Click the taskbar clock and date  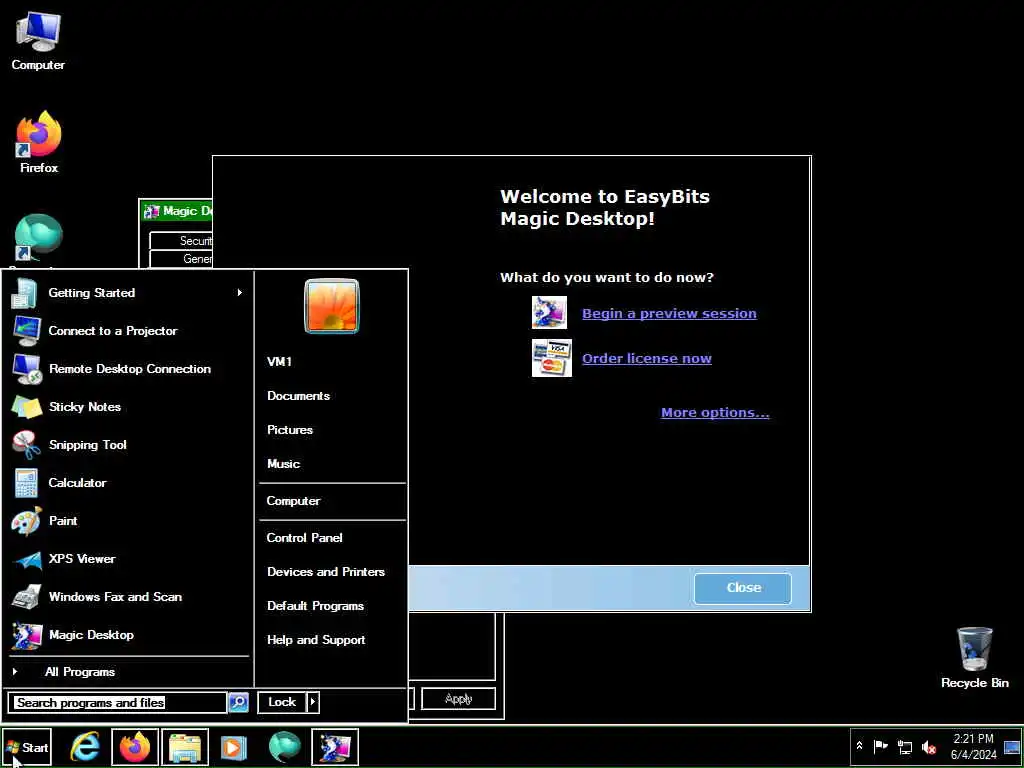point(974,746)
